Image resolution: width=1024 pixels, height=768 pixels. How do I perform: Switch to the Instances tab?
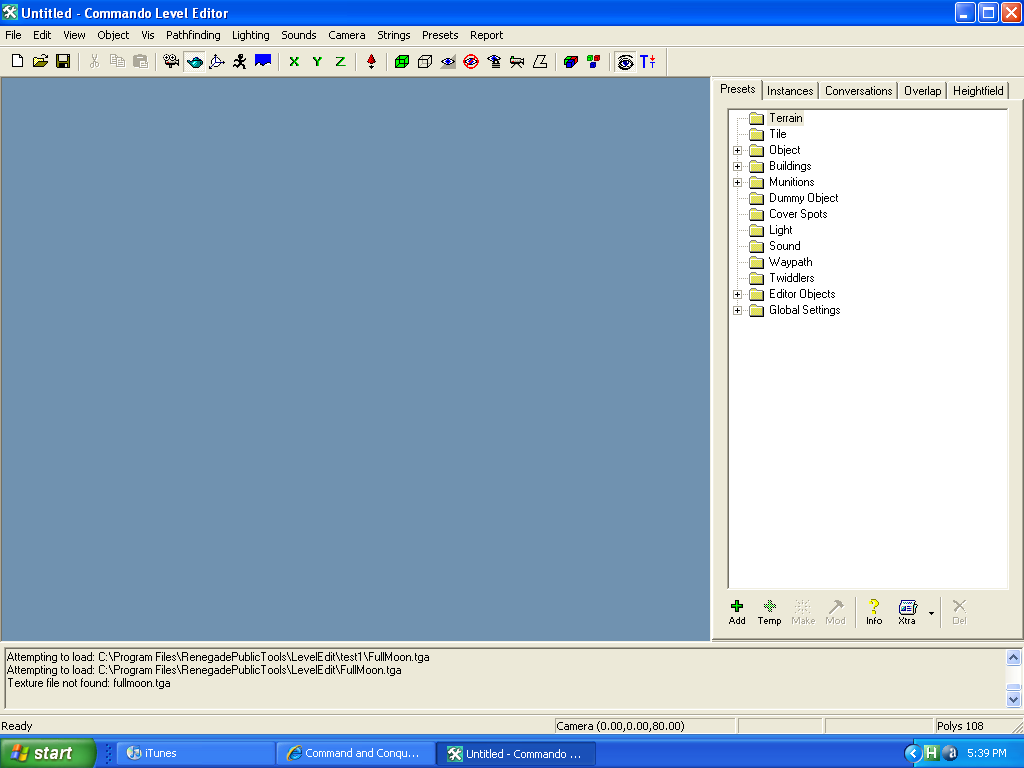pos(790,91)
